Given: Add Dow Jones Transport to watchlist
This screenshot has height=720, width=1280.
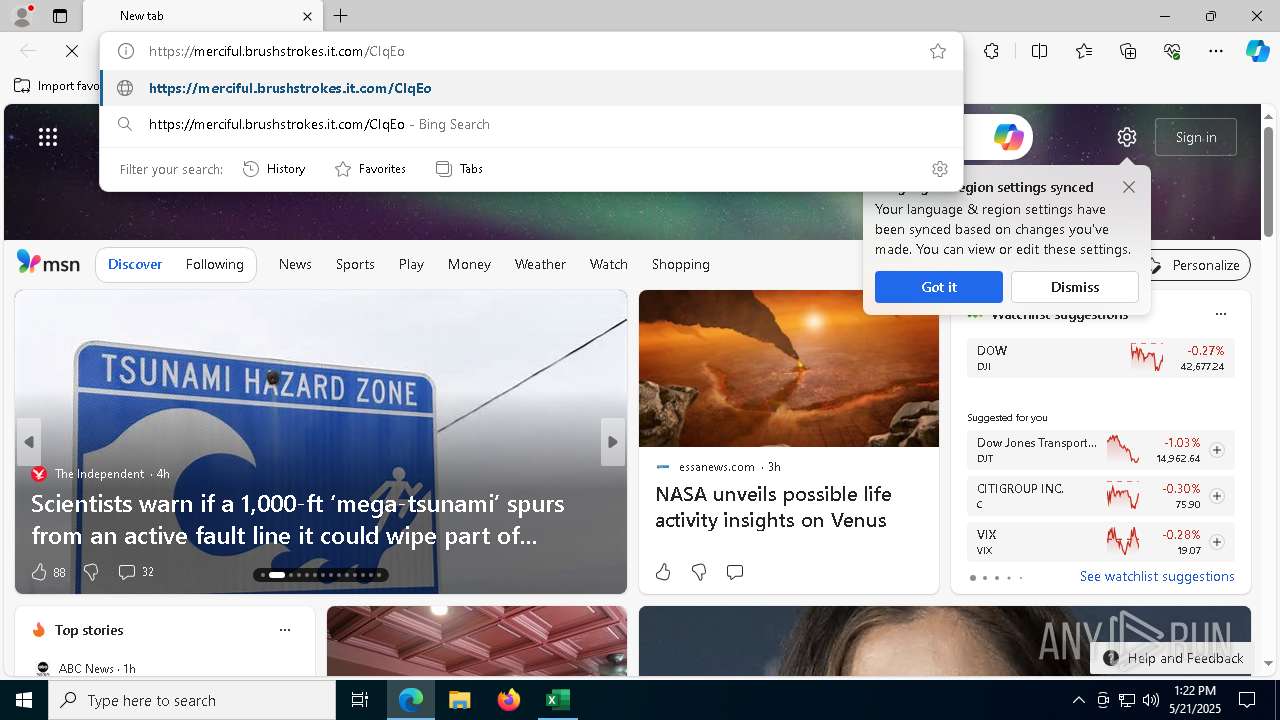Looking at the screenshot, I should [1217, 450].
